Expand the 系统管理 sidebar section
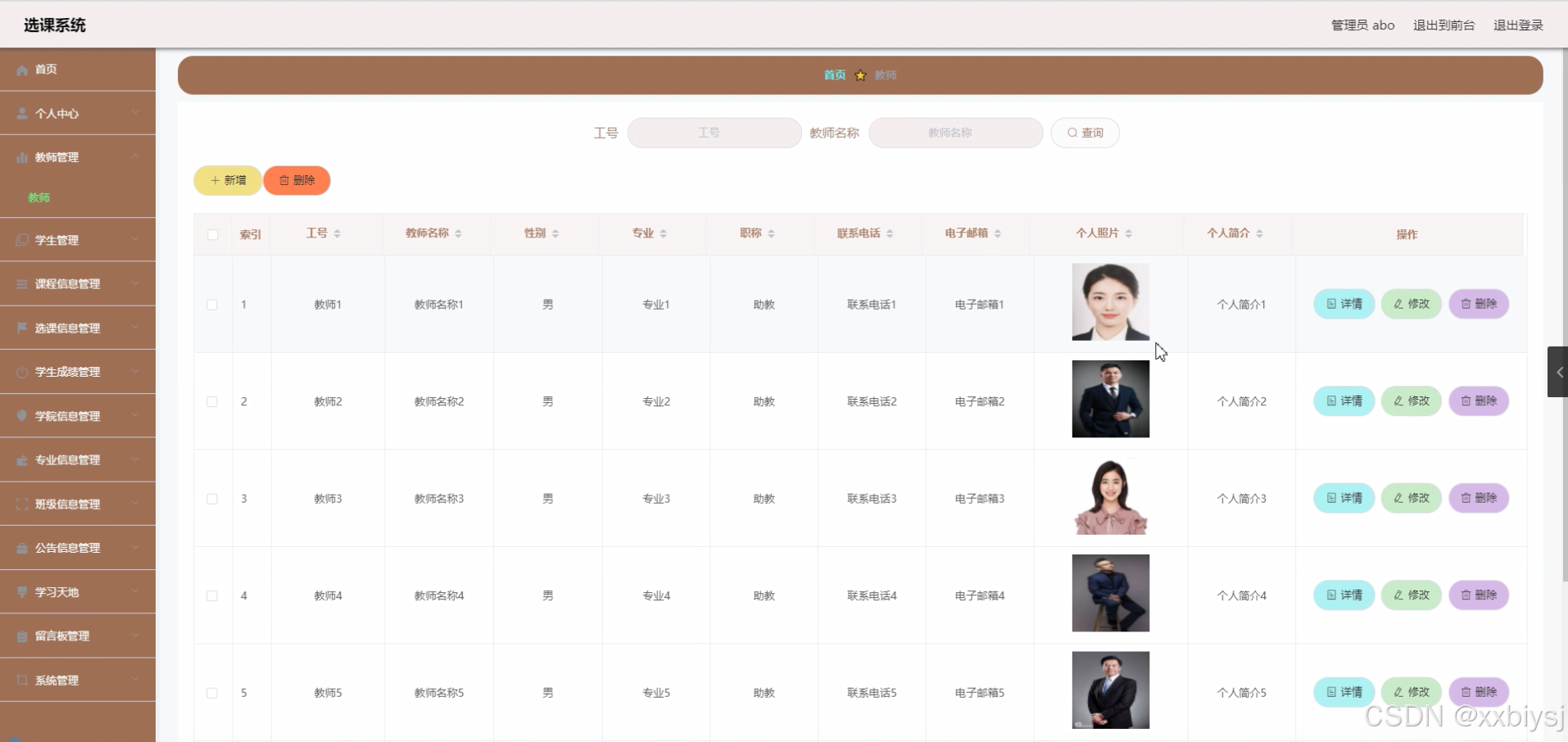Viewport: 1568px width, 742px height. coord(78,680)
